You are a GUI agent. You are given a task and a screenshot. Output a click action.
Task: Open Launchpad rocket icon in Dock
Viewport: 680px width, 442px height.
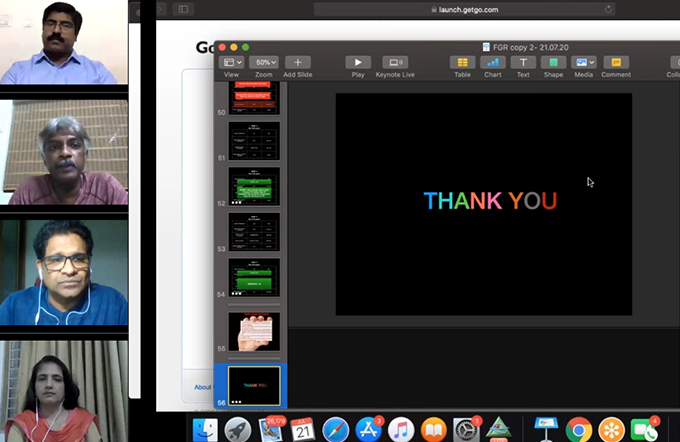click(x=238, y=430)
